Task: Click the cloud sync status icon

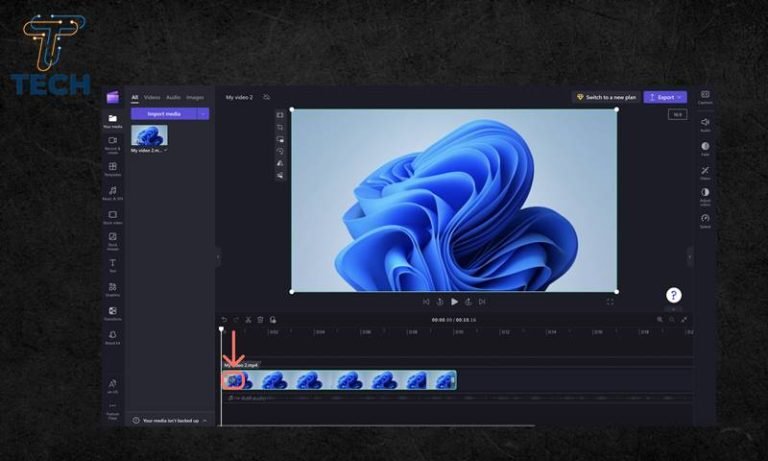Action: point(266,97)
